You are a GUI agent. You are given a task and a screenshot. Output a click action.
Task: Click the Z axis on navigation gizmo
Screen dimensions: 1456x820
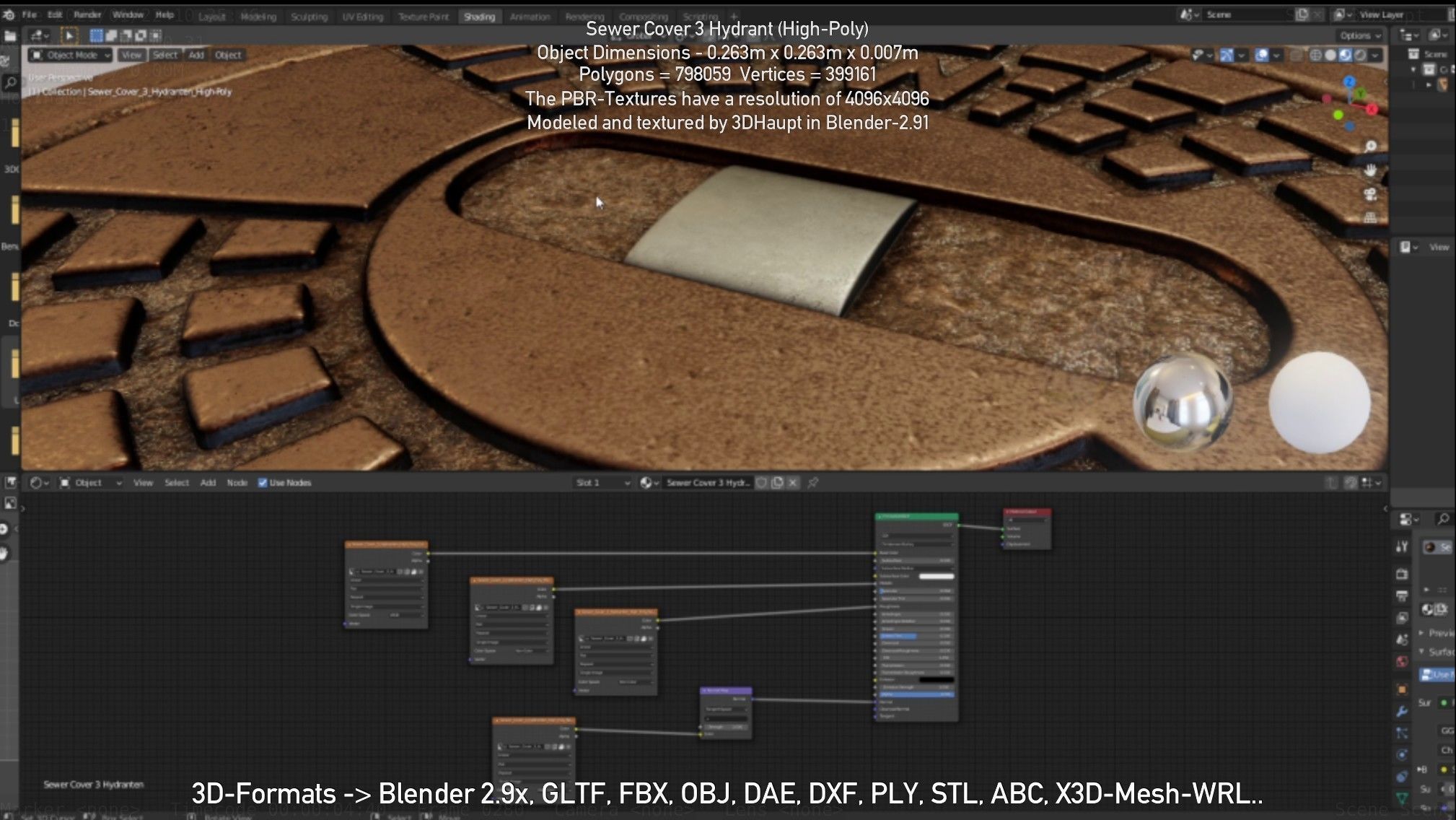pos(1349,82)
